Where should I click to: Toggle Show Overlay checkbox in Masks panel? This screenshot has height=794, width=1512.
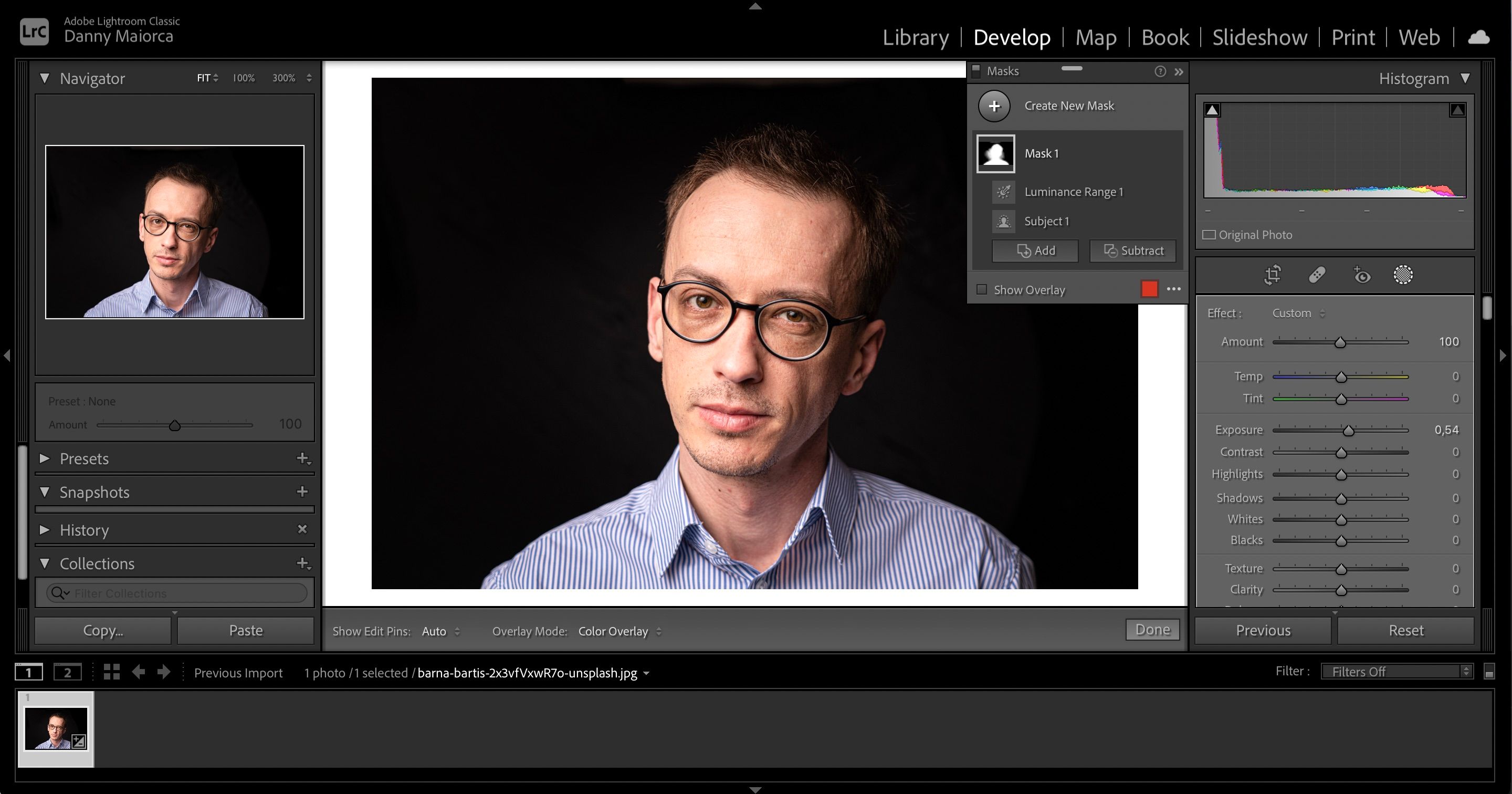pos(981,289)
